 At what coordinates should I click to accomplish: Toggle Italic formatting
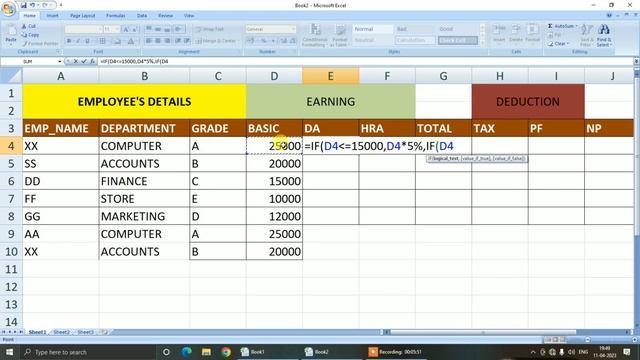(78, 41)
